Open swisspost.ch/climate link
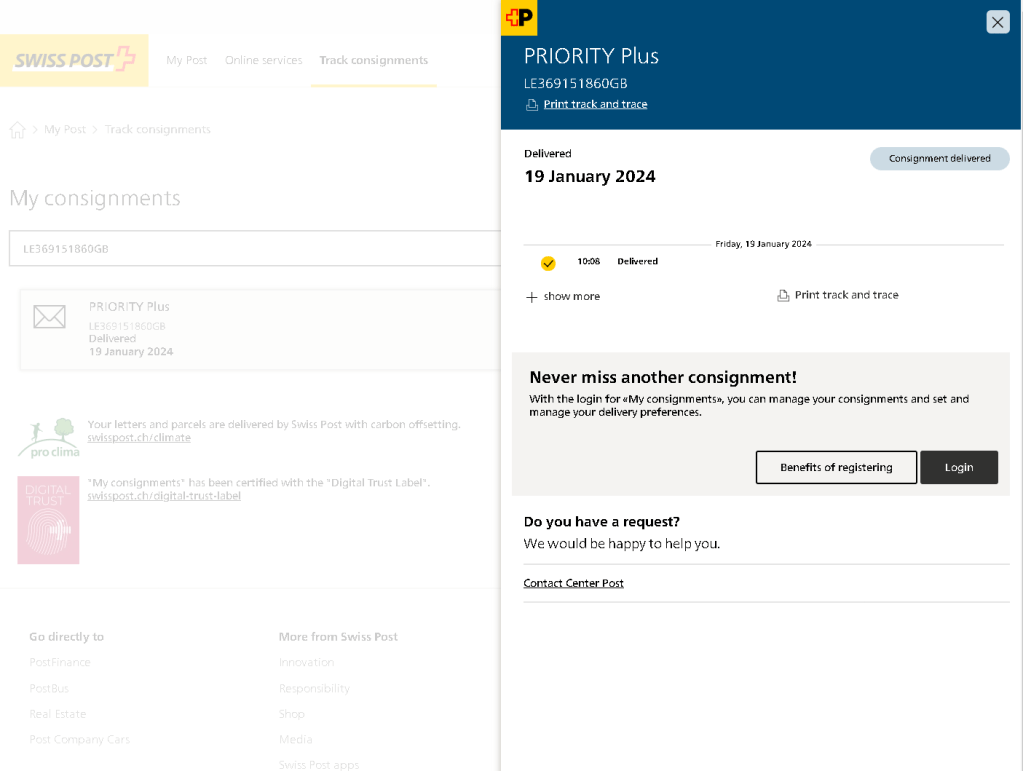 [139, 438]
